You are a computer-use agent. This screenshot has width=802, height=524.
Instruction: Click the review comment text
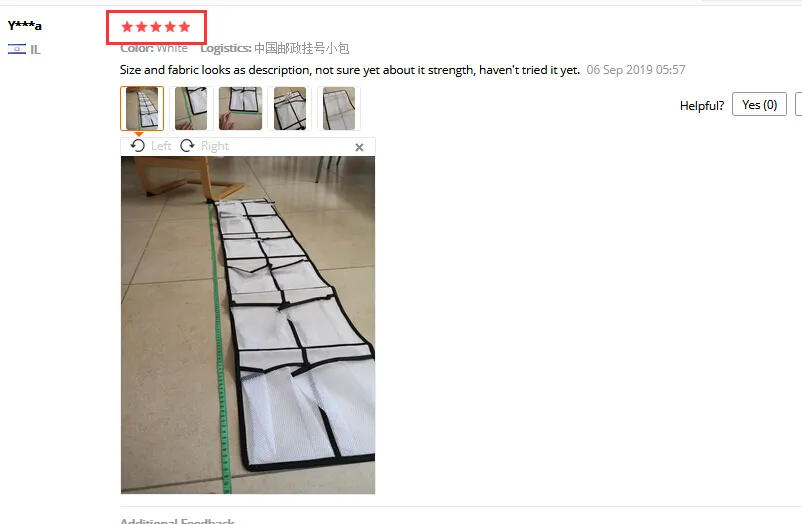pyautogui.click(x=350, y=70)
